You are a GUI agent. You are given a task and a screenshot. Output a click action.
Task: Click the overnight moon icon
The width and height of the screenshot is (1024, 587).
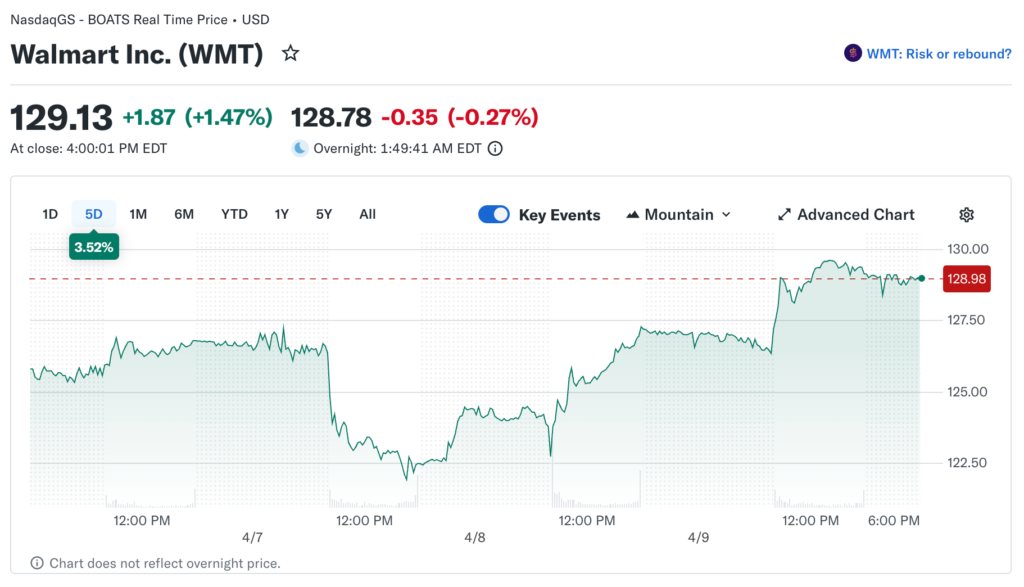tap(300, 149)
